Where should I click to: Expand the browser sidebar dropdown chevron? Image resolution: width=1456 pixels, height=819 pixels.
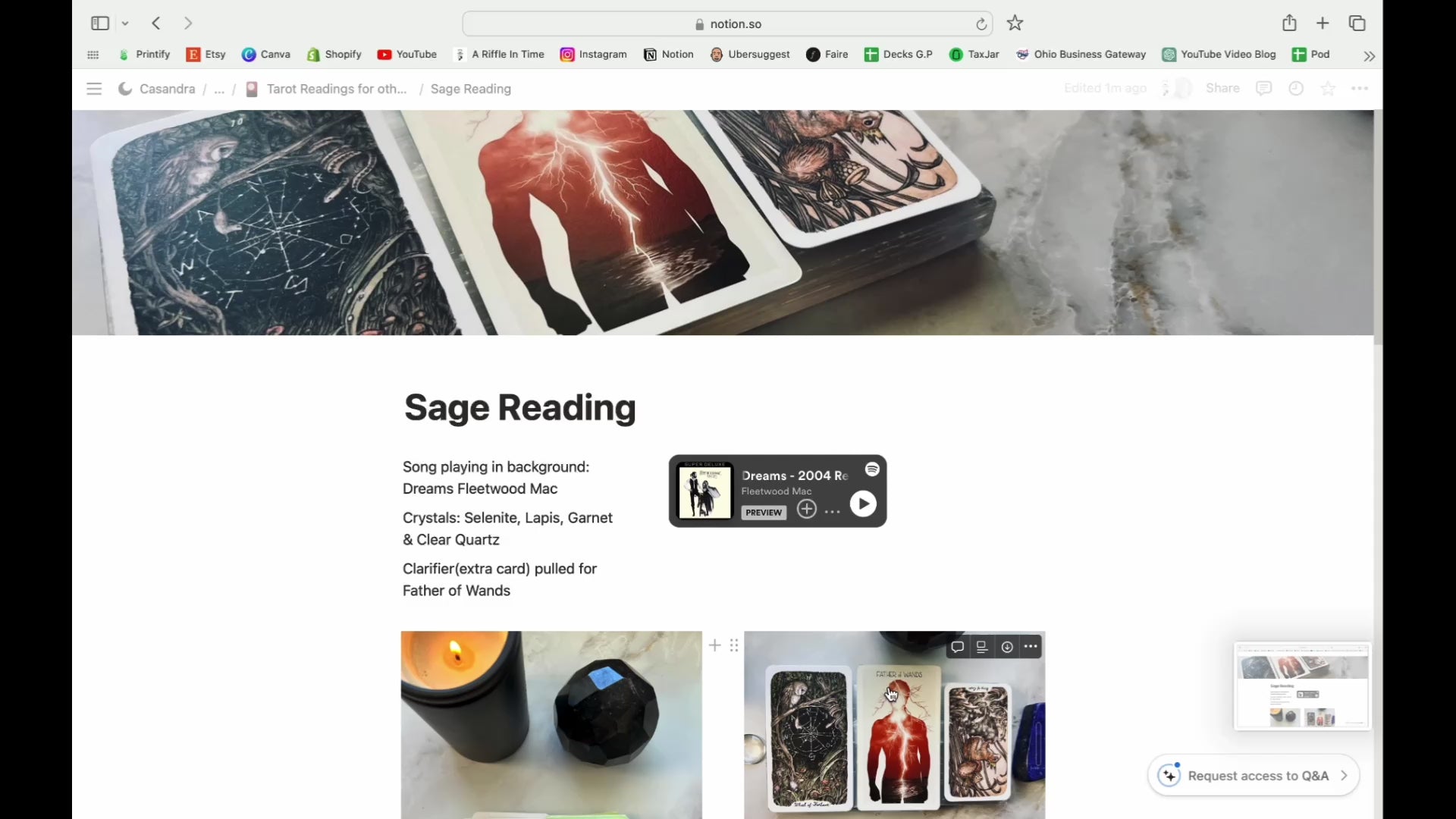coord(125,24)
